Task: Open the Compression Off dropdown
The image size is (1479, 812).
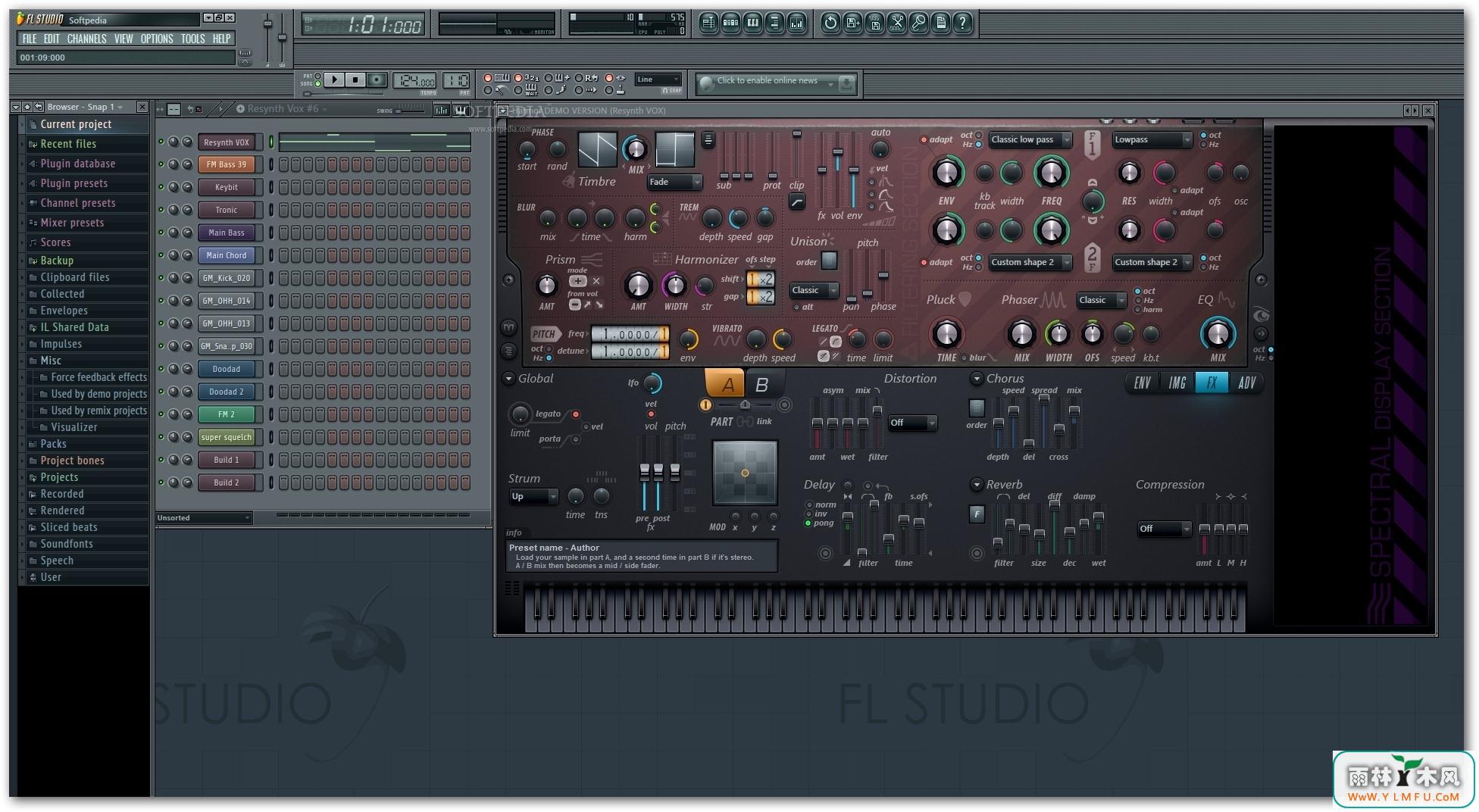Action: click(x=1165, y=529)
